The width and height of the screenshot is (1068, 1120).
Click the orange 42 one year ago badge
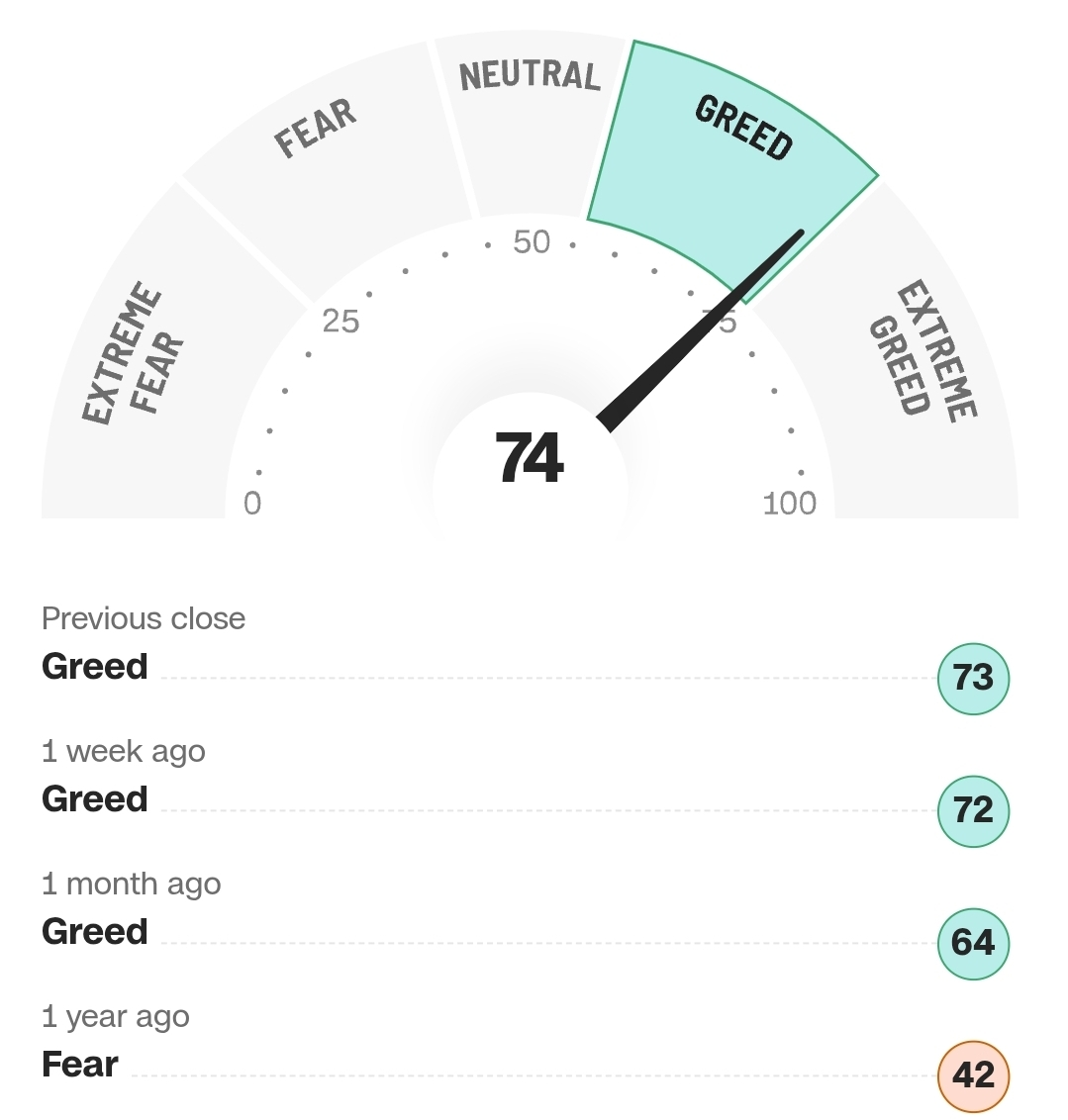coord(973,1075)
